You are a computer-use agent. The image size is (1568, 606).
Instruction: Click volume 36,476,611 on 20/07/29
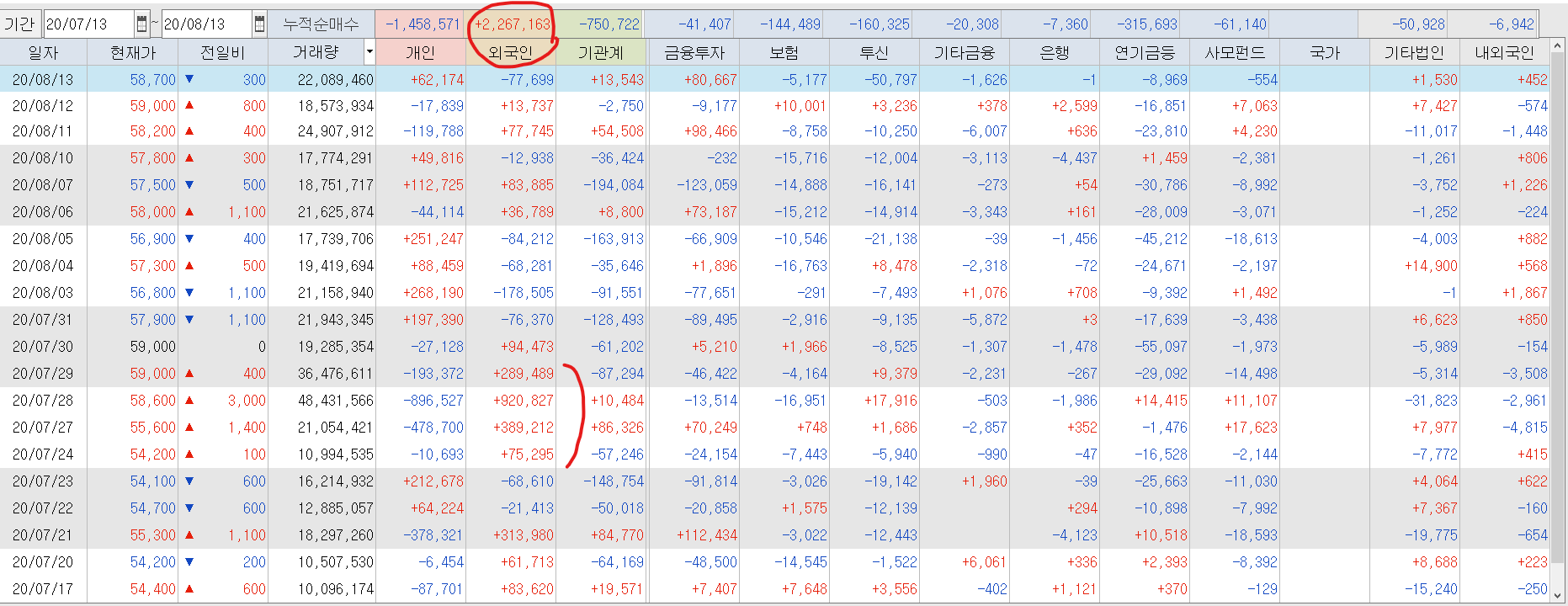pos(336,374)
